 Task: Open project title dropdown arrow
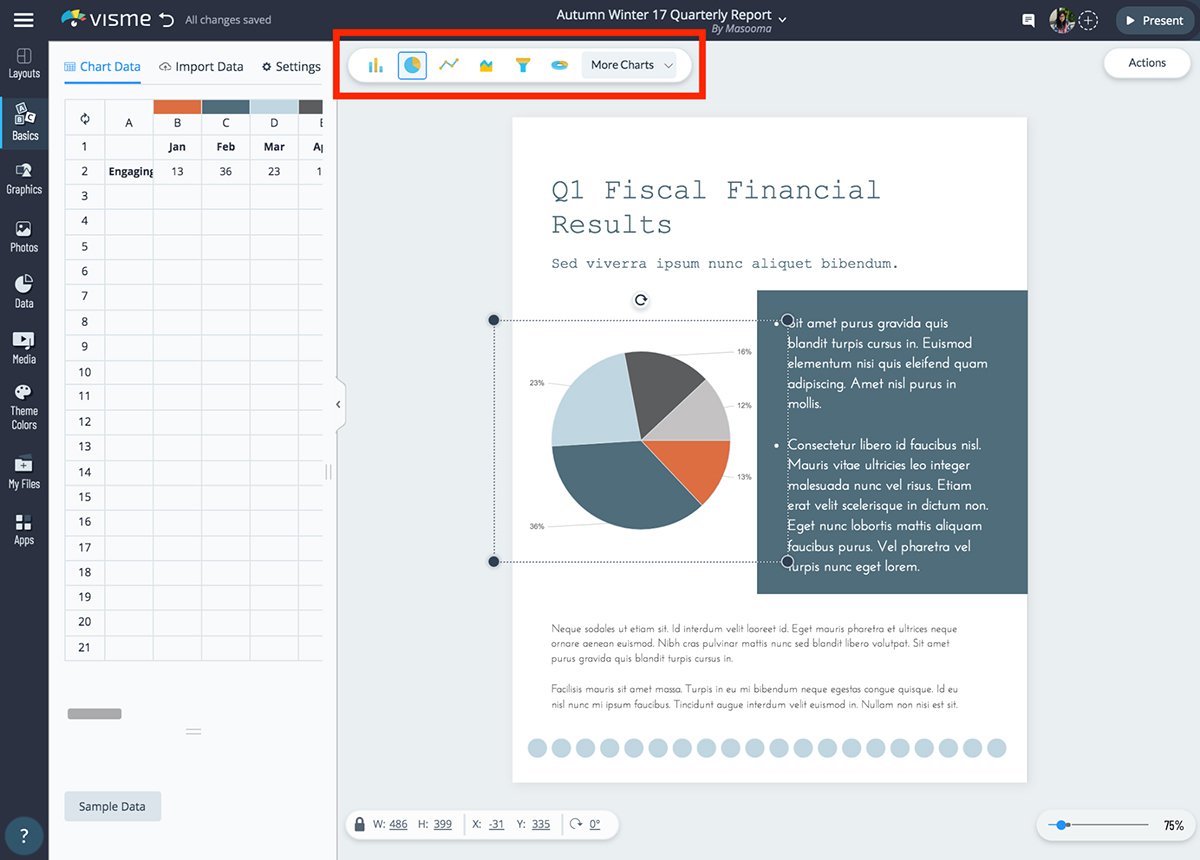782,19
